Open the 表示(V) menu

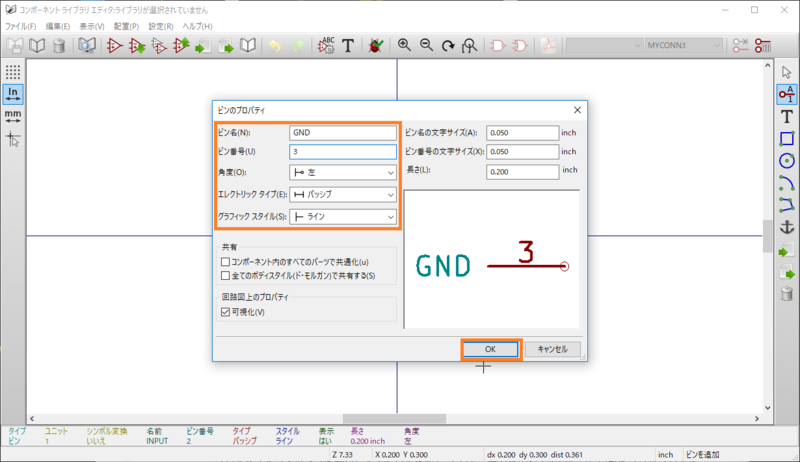click(x=92, y=26)
